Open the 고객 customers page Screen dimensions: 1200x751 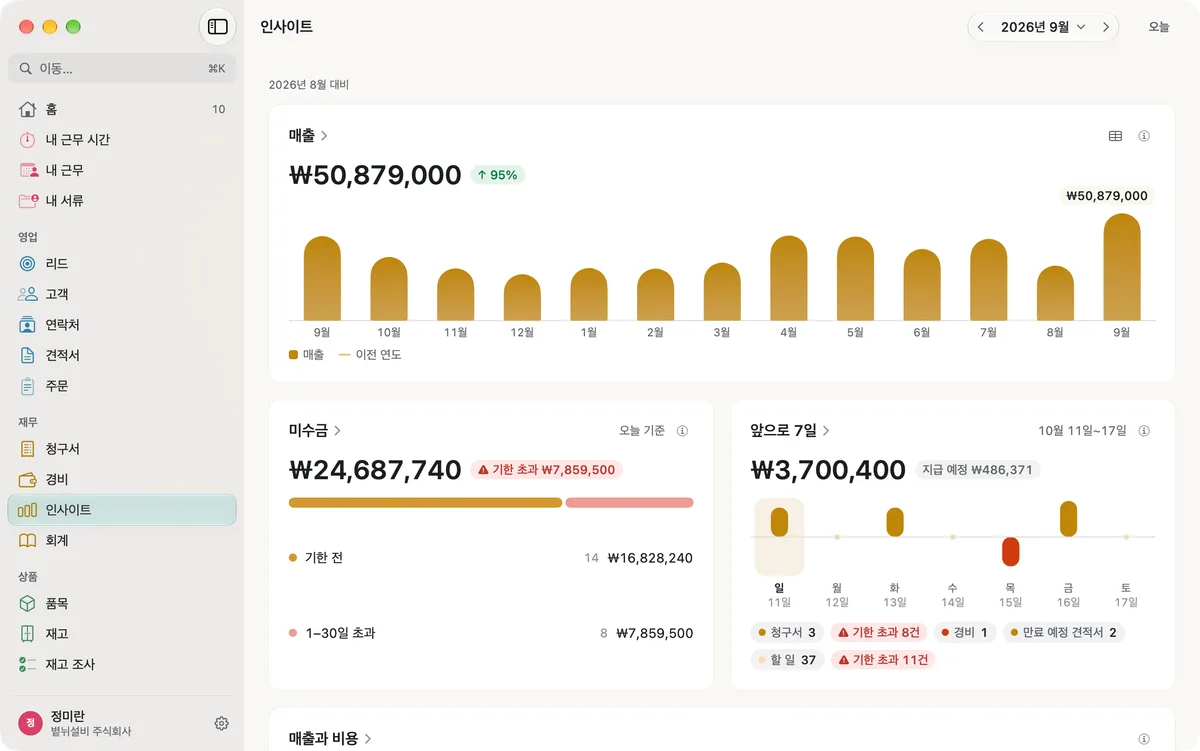(x=122, y=294)
